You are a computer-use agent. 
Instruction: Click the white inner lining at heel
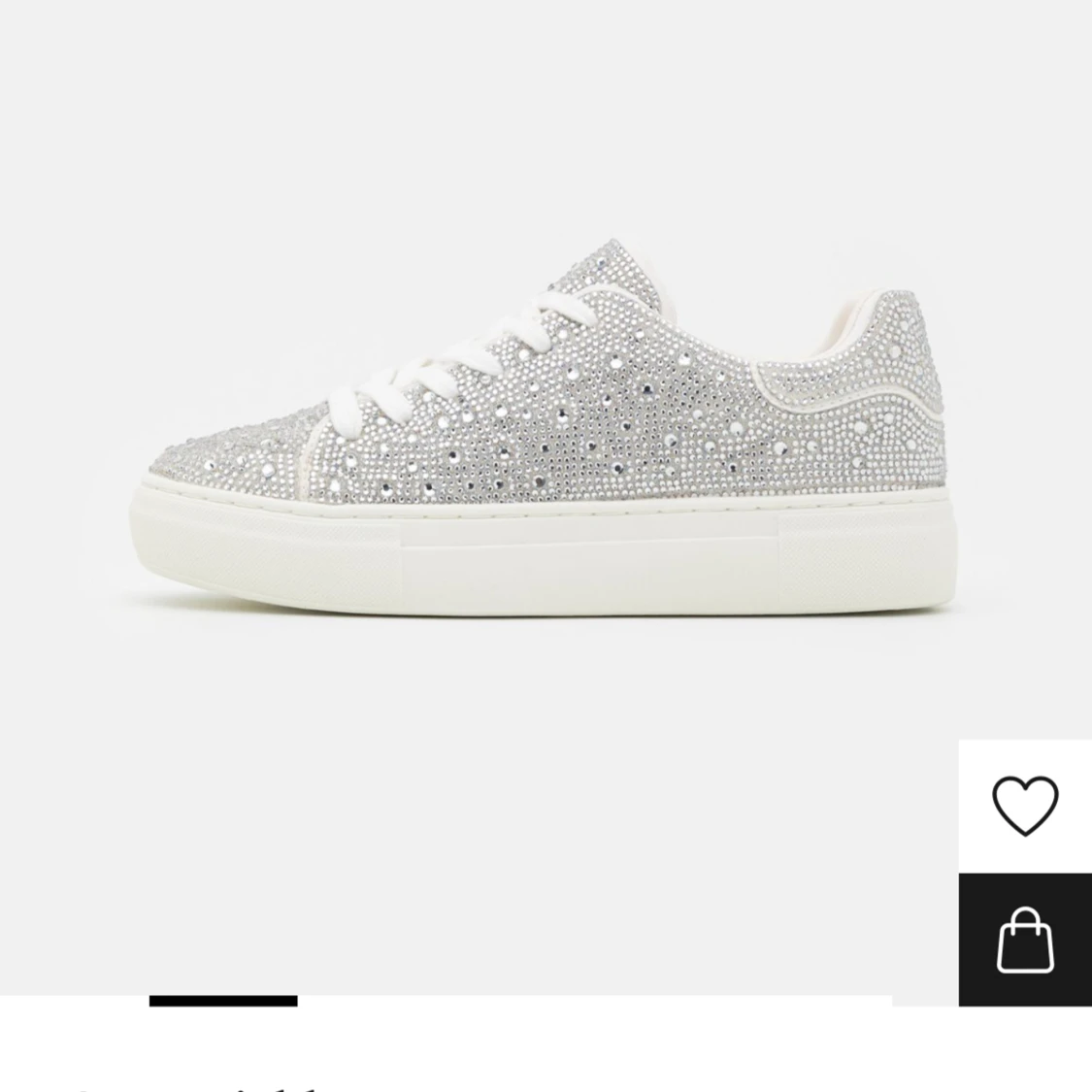[843, 327]
